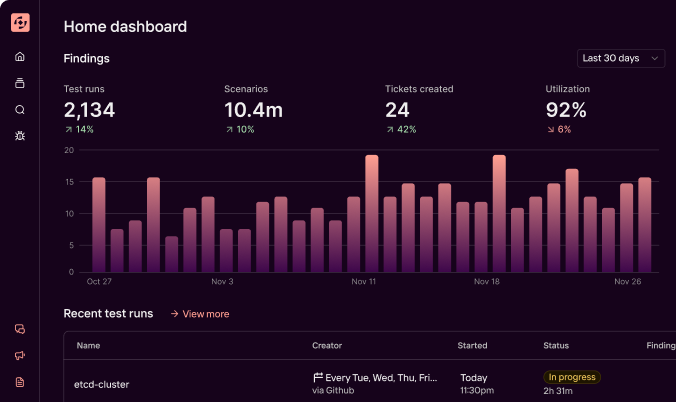
Task: Click the Today started cell
Action: point(474,378)
